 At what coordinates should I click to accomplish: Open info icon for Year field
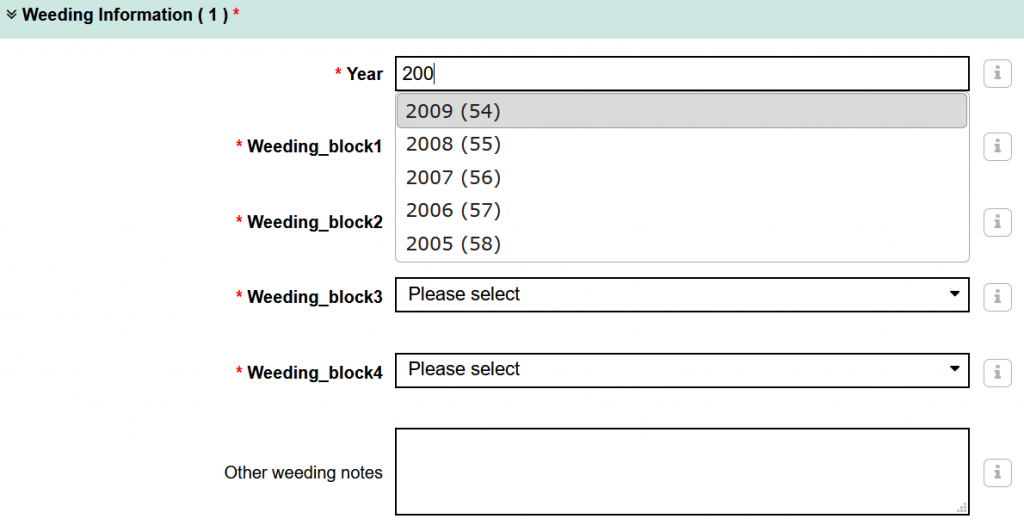pos(997,73)
